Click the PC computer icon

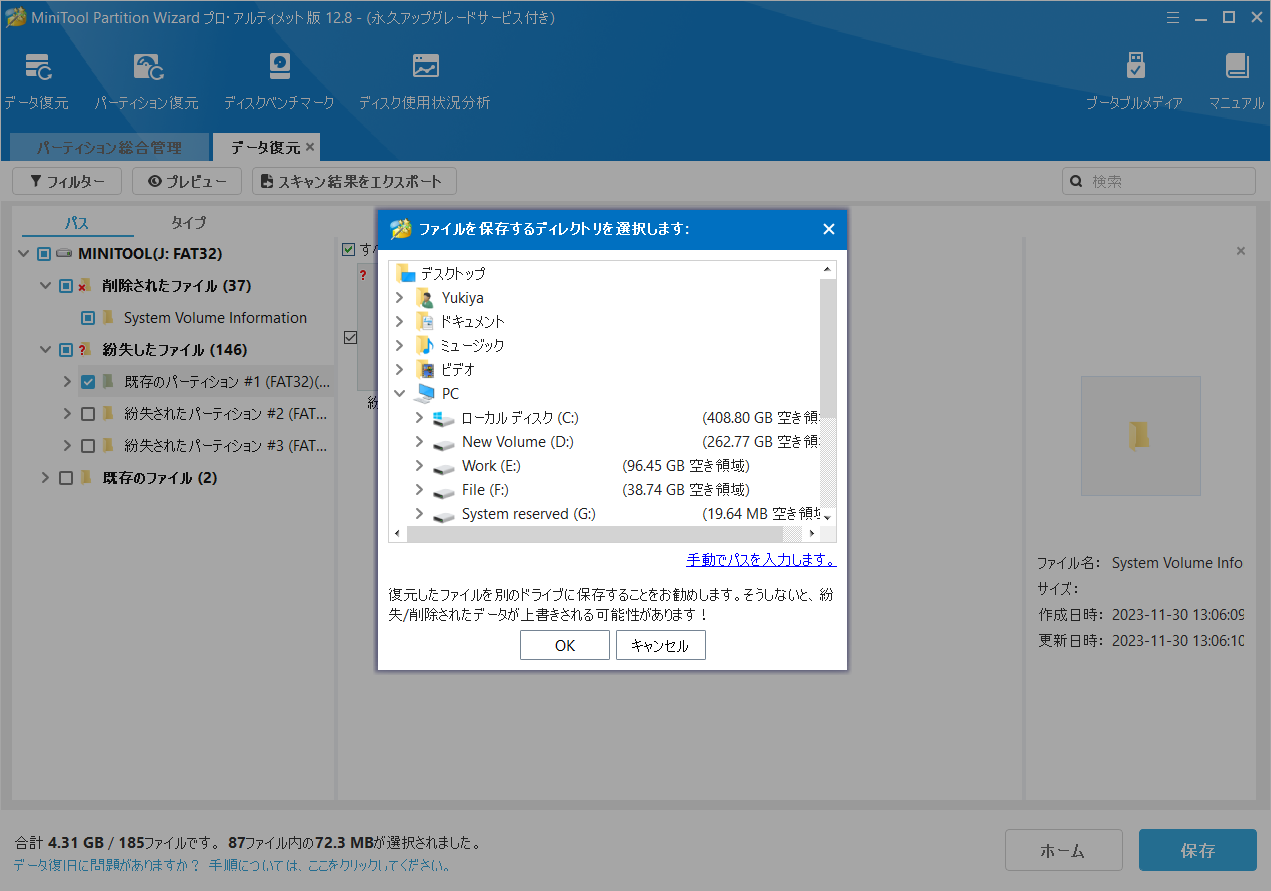[x=424, y=394]
